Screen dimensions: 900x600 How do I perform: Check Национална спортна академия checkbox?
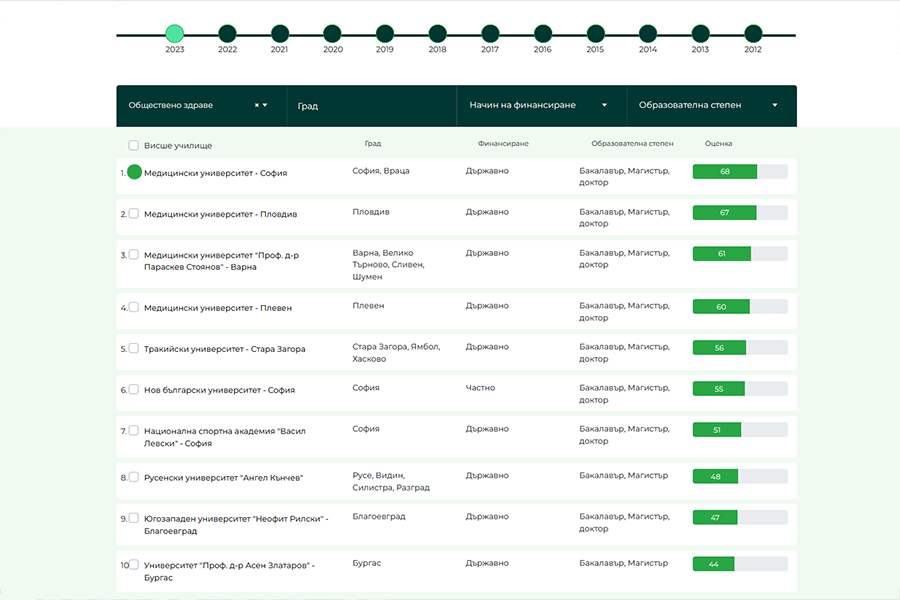[134, 430]
